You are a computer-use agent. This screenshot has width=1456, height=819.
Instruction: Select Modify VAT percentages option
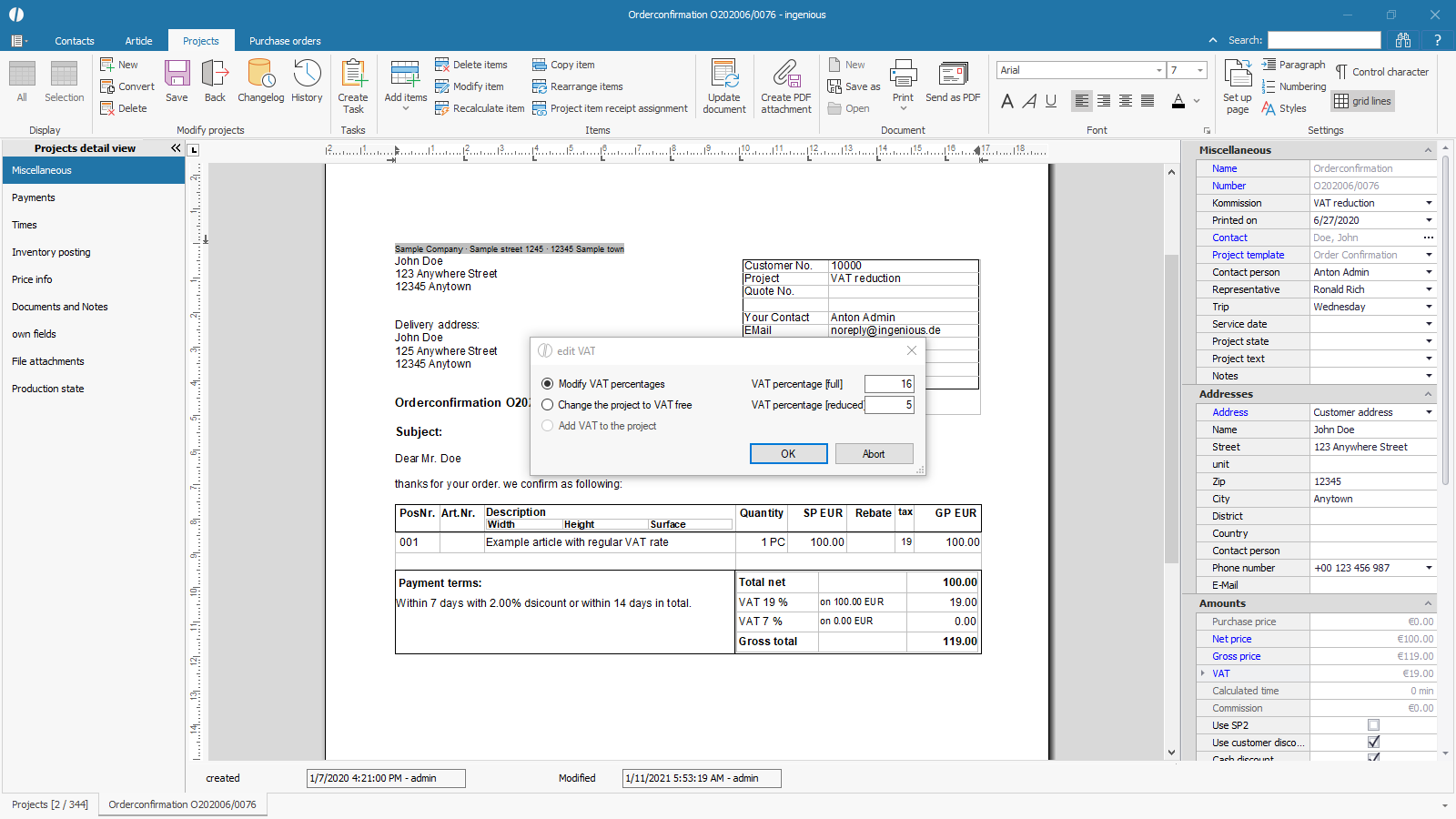[x=548, y=384]
